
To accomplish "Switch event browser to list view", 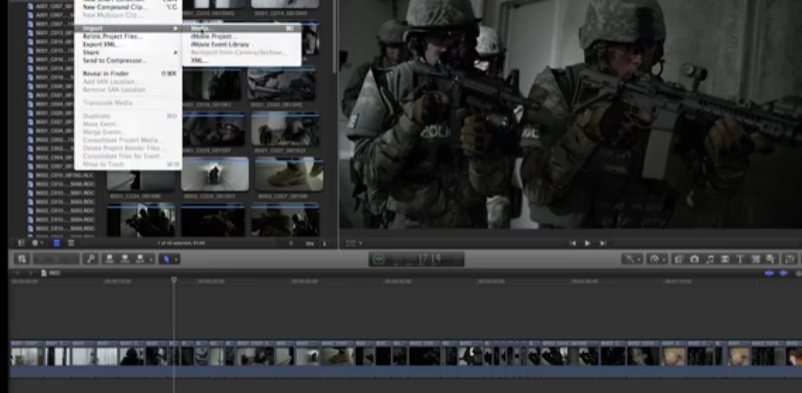I will (71, 243).
